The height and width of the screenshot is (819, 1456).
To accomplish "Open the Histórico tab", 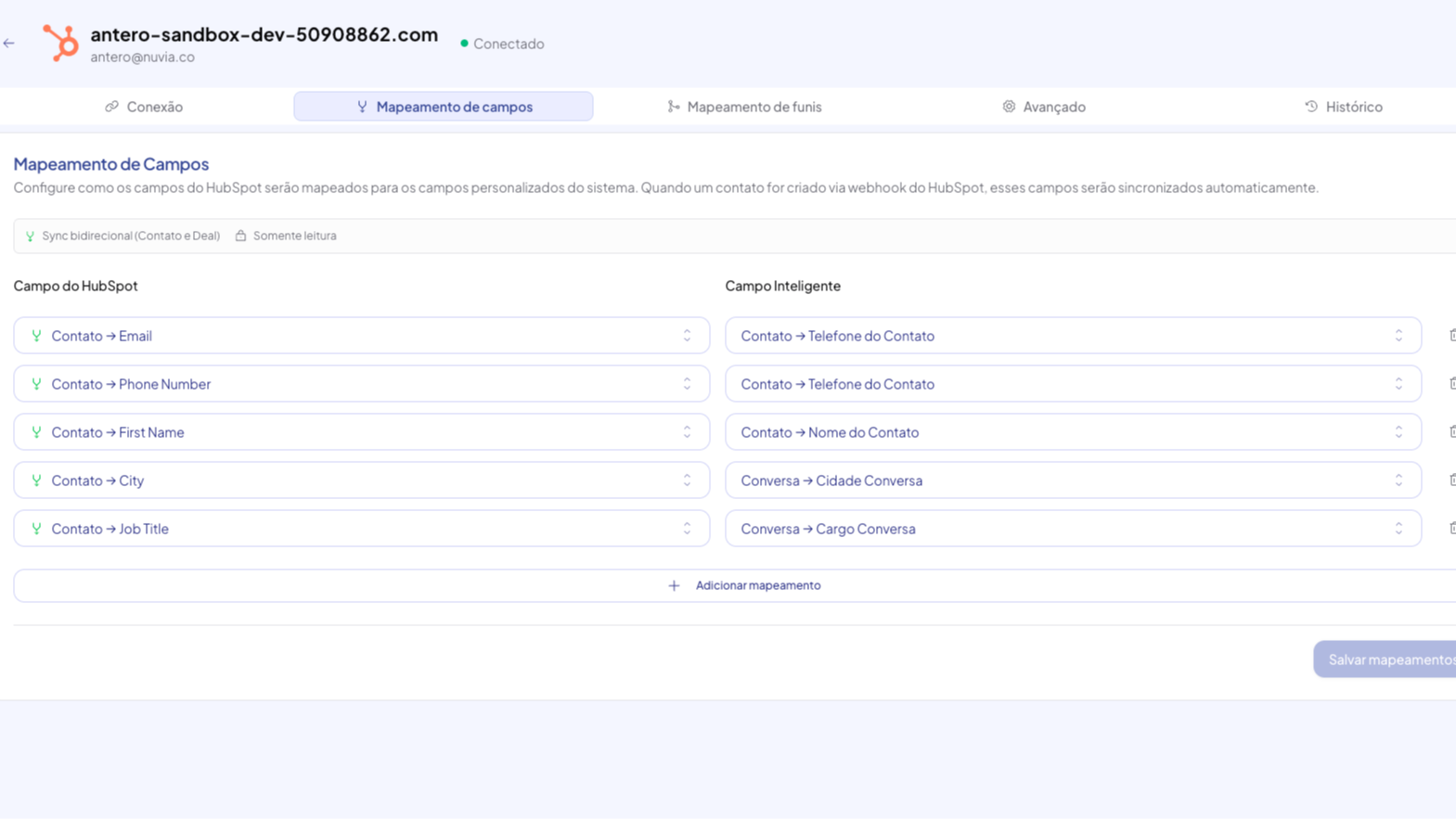I will [x=1344, y=107].
